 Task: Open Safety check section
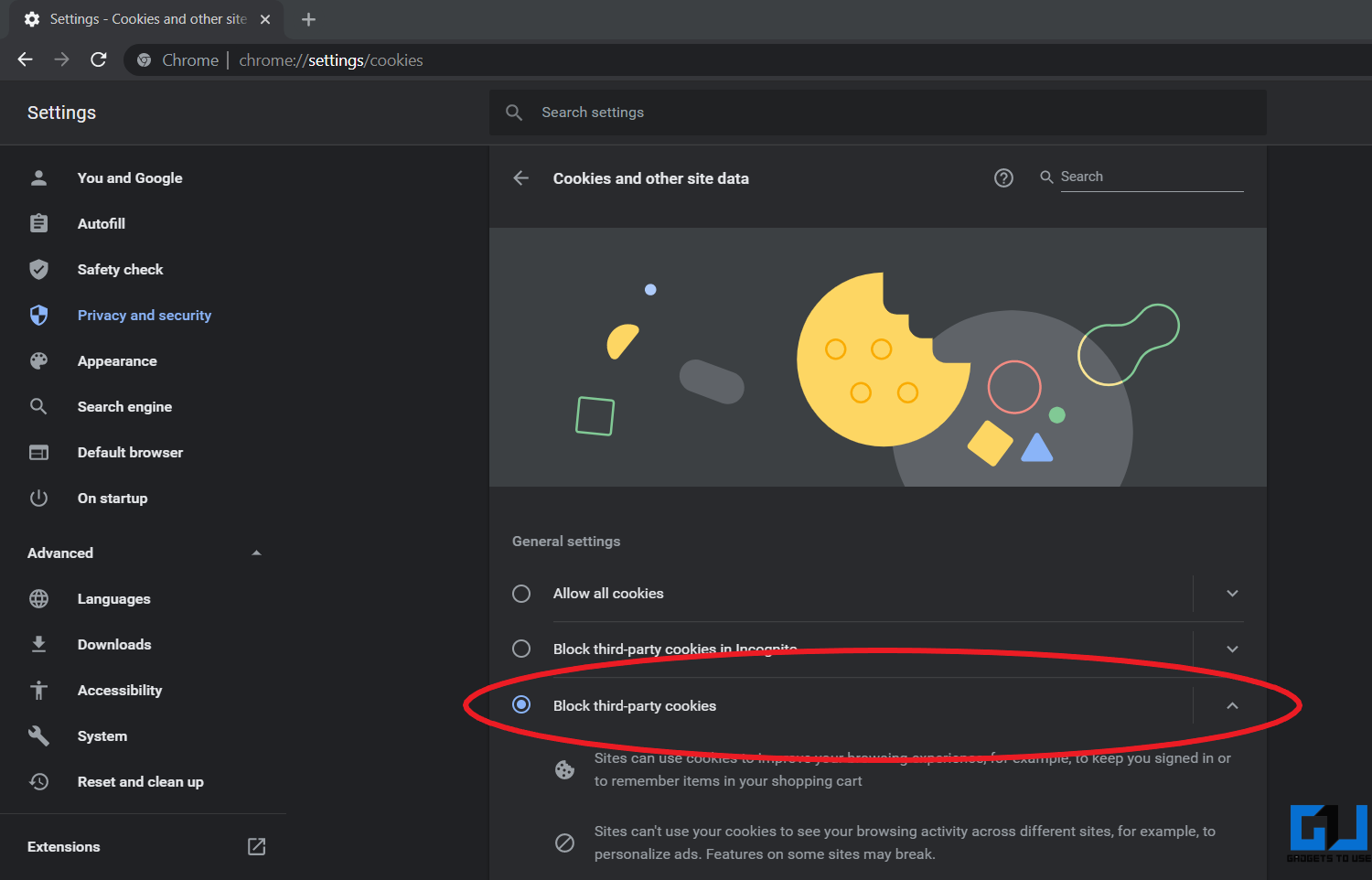tap(120, 270)
